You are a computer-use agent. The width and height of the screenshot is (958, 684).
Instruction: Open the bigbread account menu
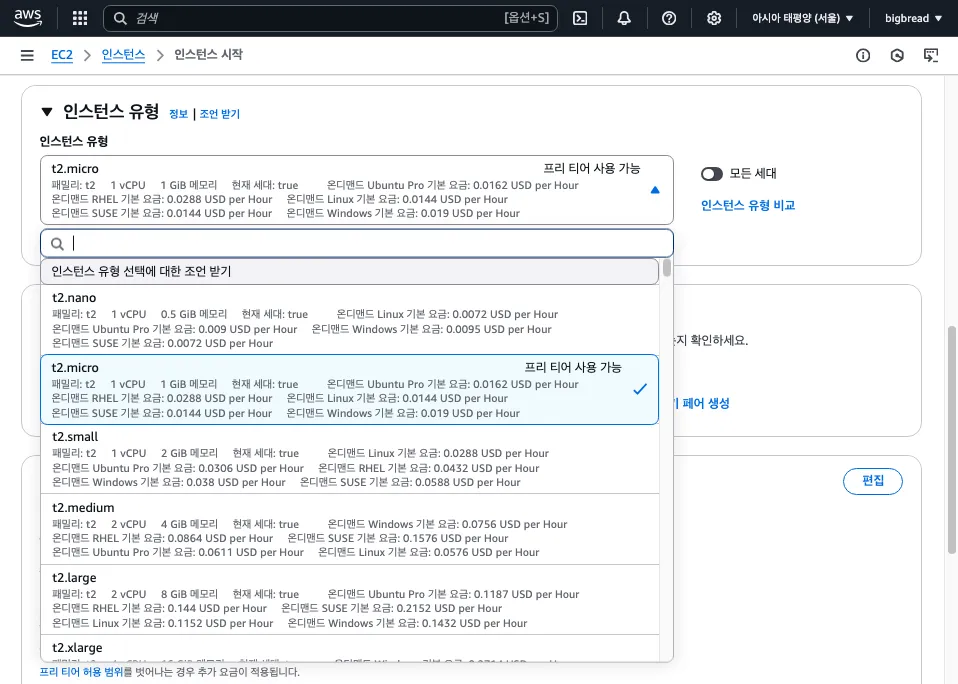pyautogui.click(x=913, y=18)
